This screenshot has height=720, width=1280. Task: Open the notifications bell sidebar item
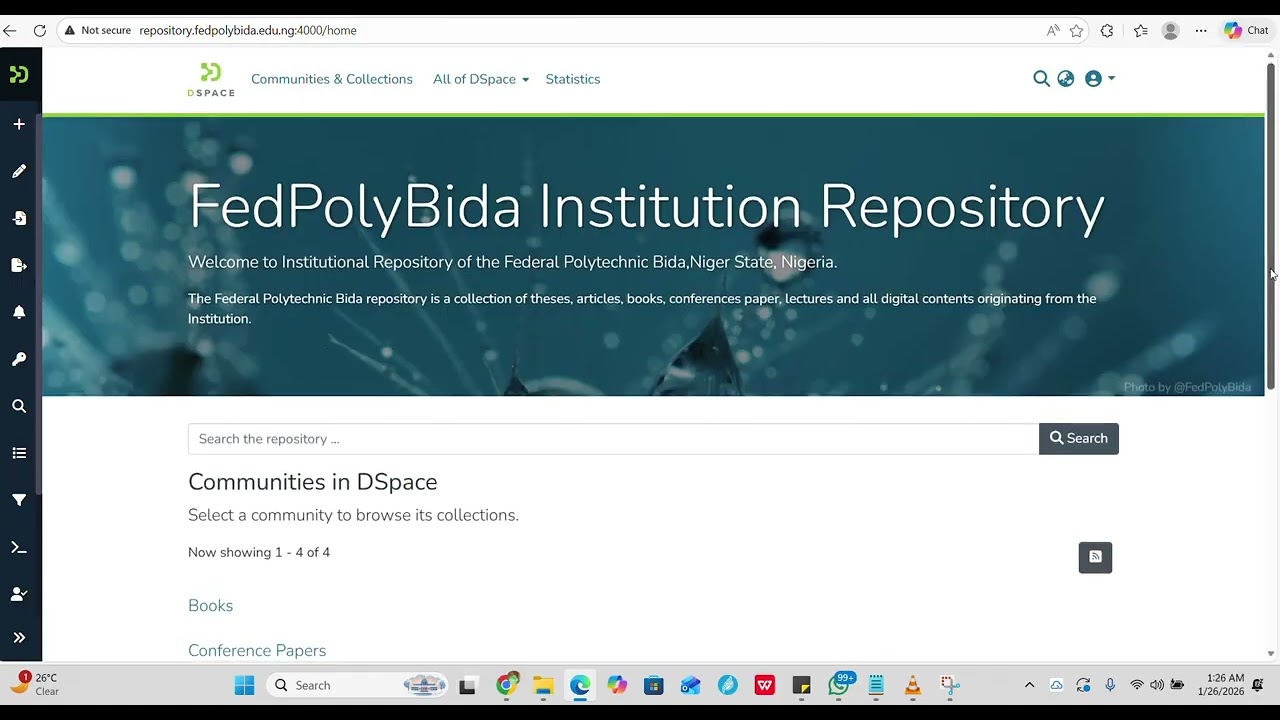[x=19, y=312]
